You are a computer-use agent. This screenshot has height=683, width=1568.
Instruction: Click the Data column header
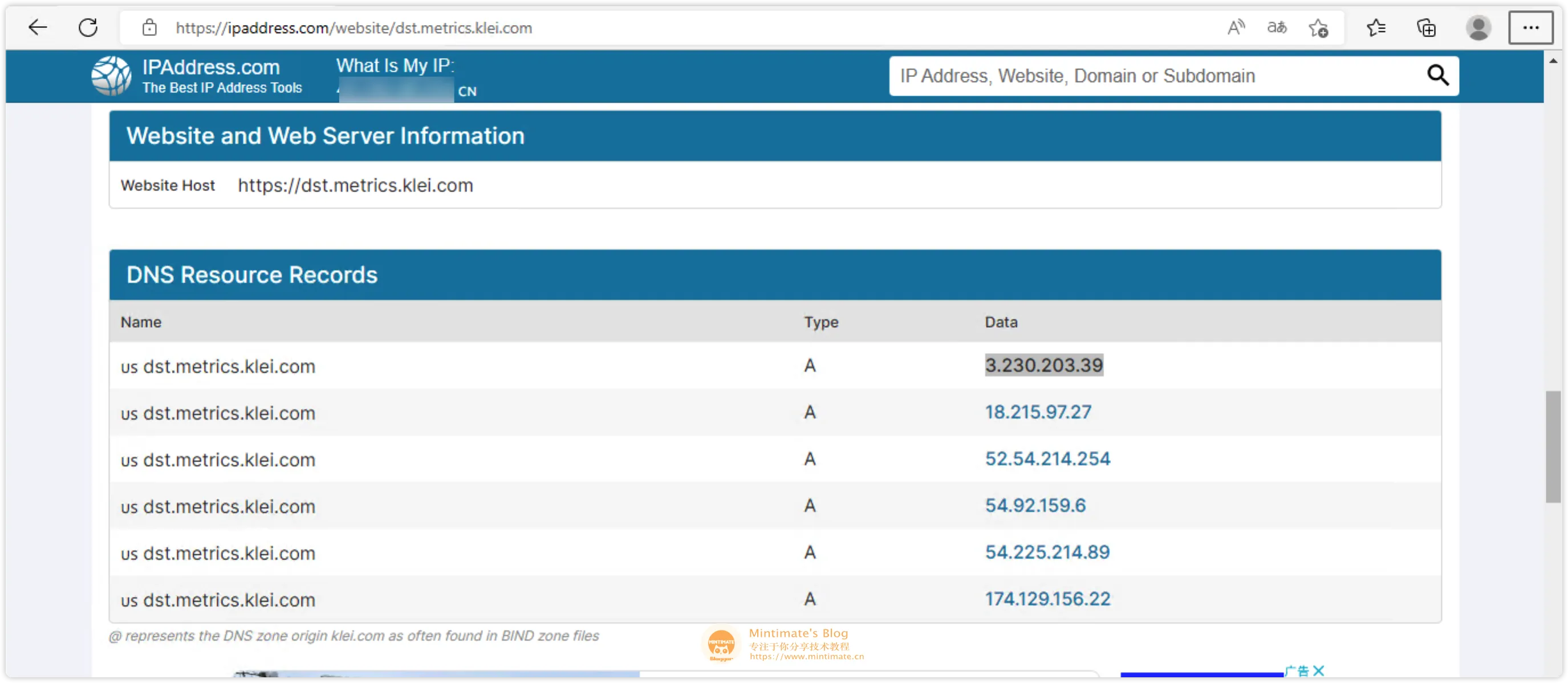1001,322
